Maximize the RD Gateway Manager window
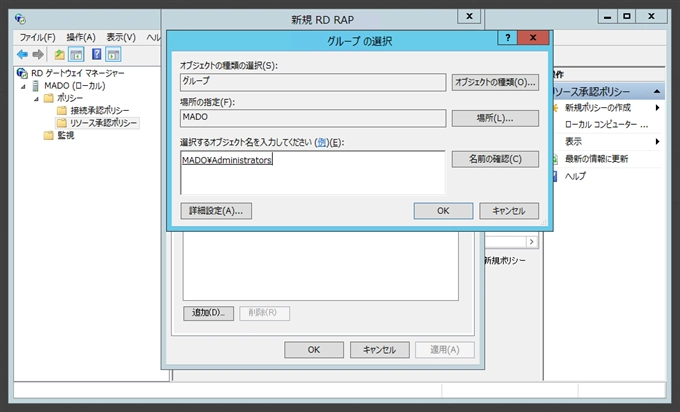The height and width of the screenshot is (412, 680). [x=627, y=17]
